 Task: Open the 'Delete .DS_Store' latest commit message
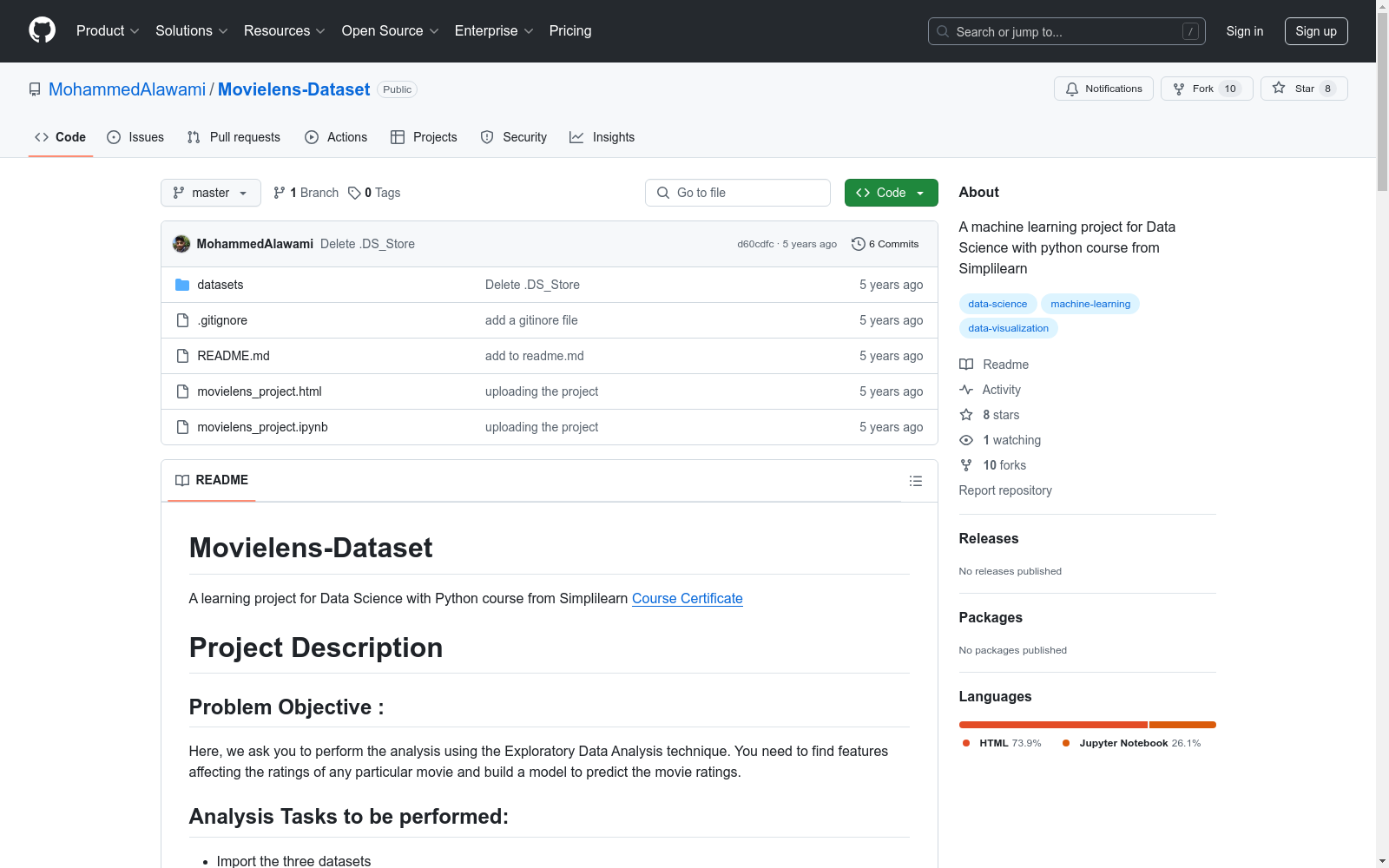pos(367,244)
